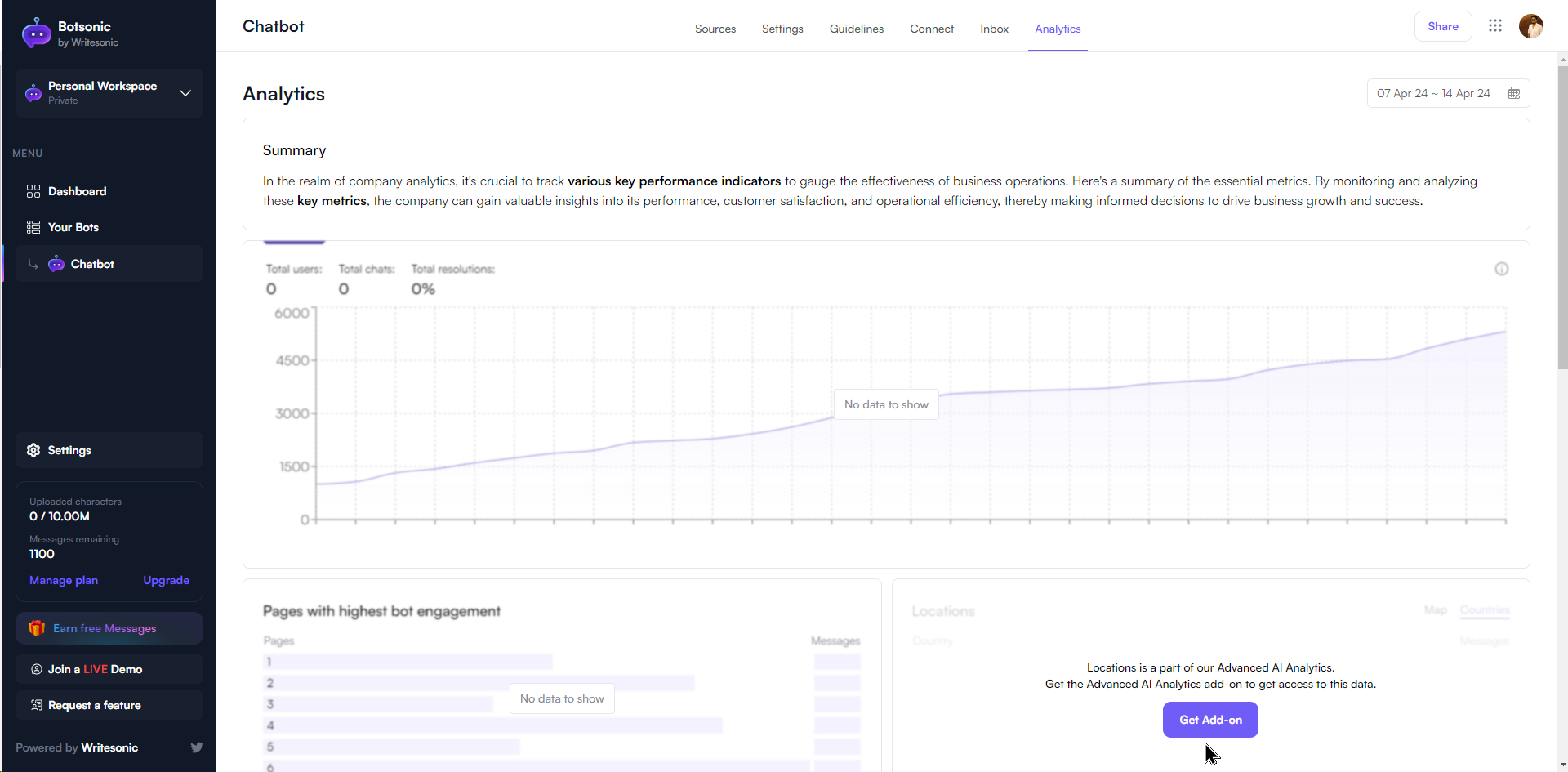Screen dimensions: 1568x772
Task: Click the Chatbot bot icon in sidebar
Action: click(56, 263)
